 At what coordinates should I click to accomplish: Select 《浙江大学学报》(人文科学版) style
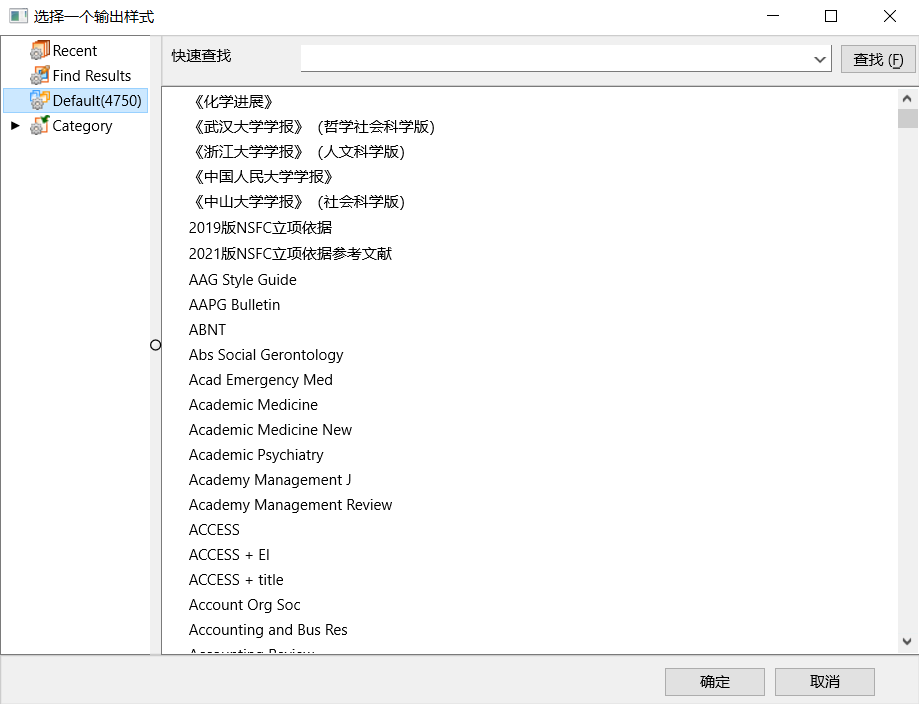[x=297, y=152]
